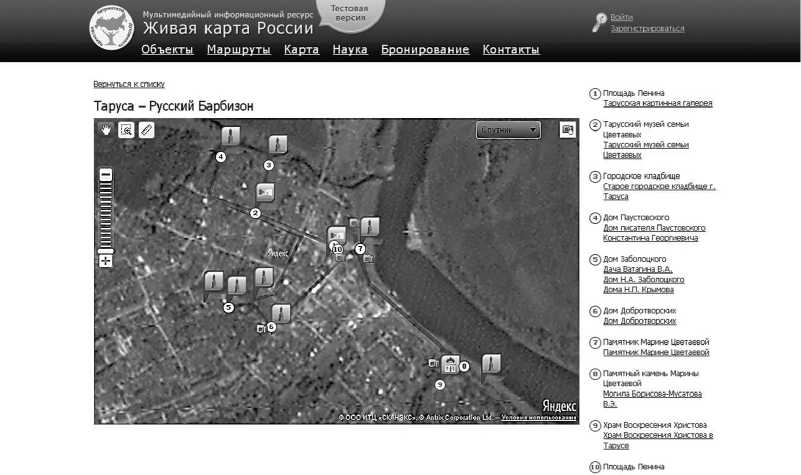Open the Наука menu item

(350, 50)
